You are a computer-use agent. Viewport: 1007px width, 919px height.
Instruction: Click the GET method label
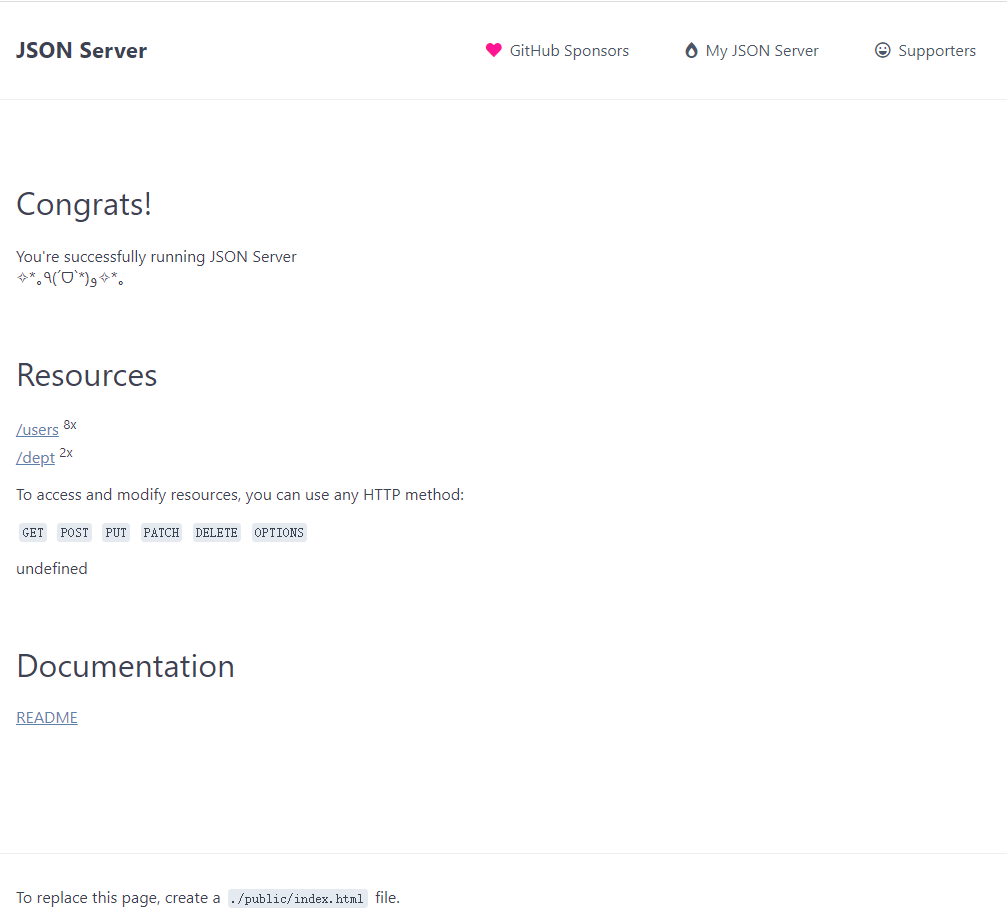point(33,532)
